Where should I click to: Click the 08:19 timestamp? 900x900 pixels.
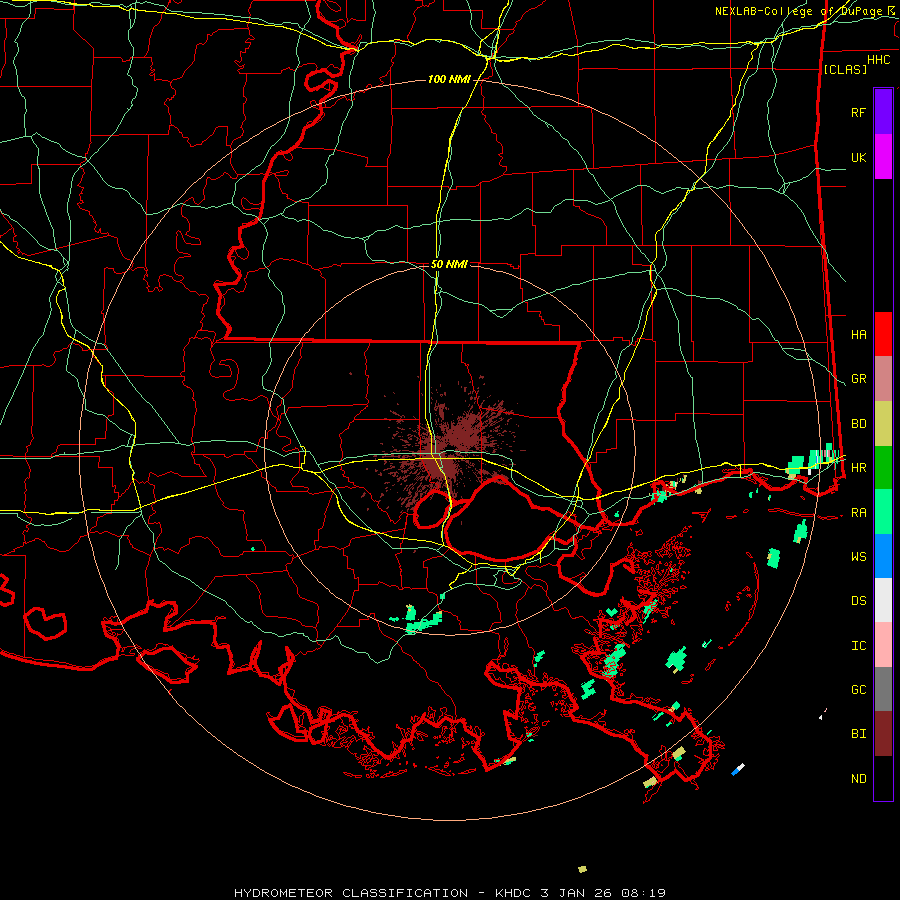tap(642, 893)
